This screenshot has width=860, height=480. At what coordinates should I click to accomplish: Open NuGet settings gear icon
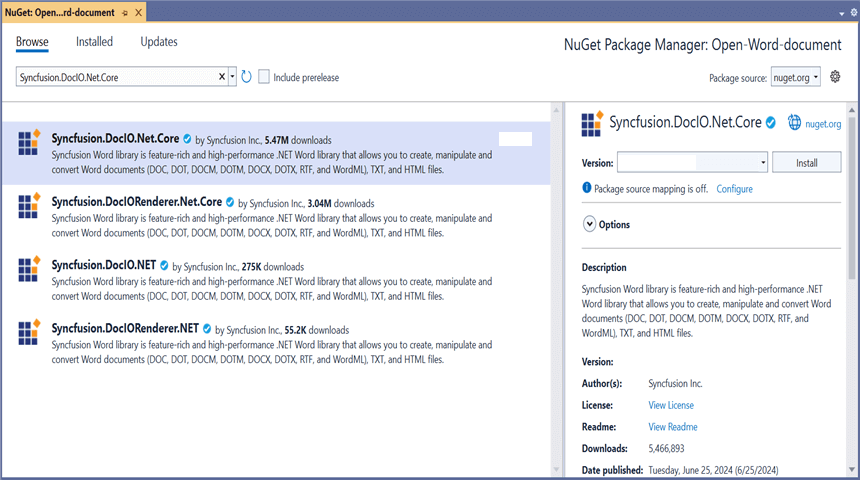(835, 77)
